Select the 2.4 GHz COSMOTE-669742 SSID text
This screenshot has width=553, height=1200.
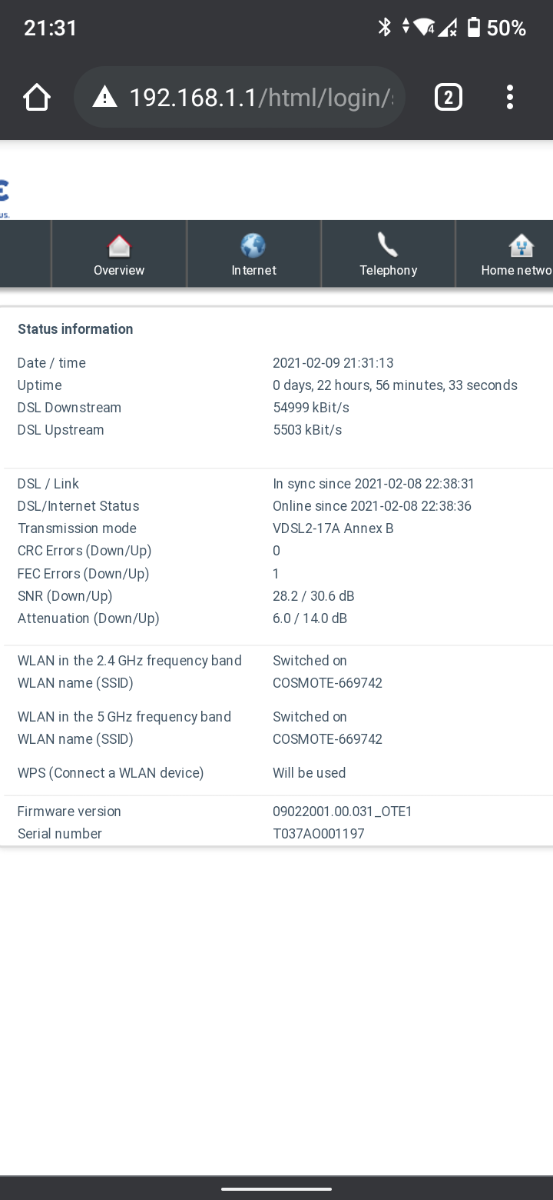pos(327,683)
